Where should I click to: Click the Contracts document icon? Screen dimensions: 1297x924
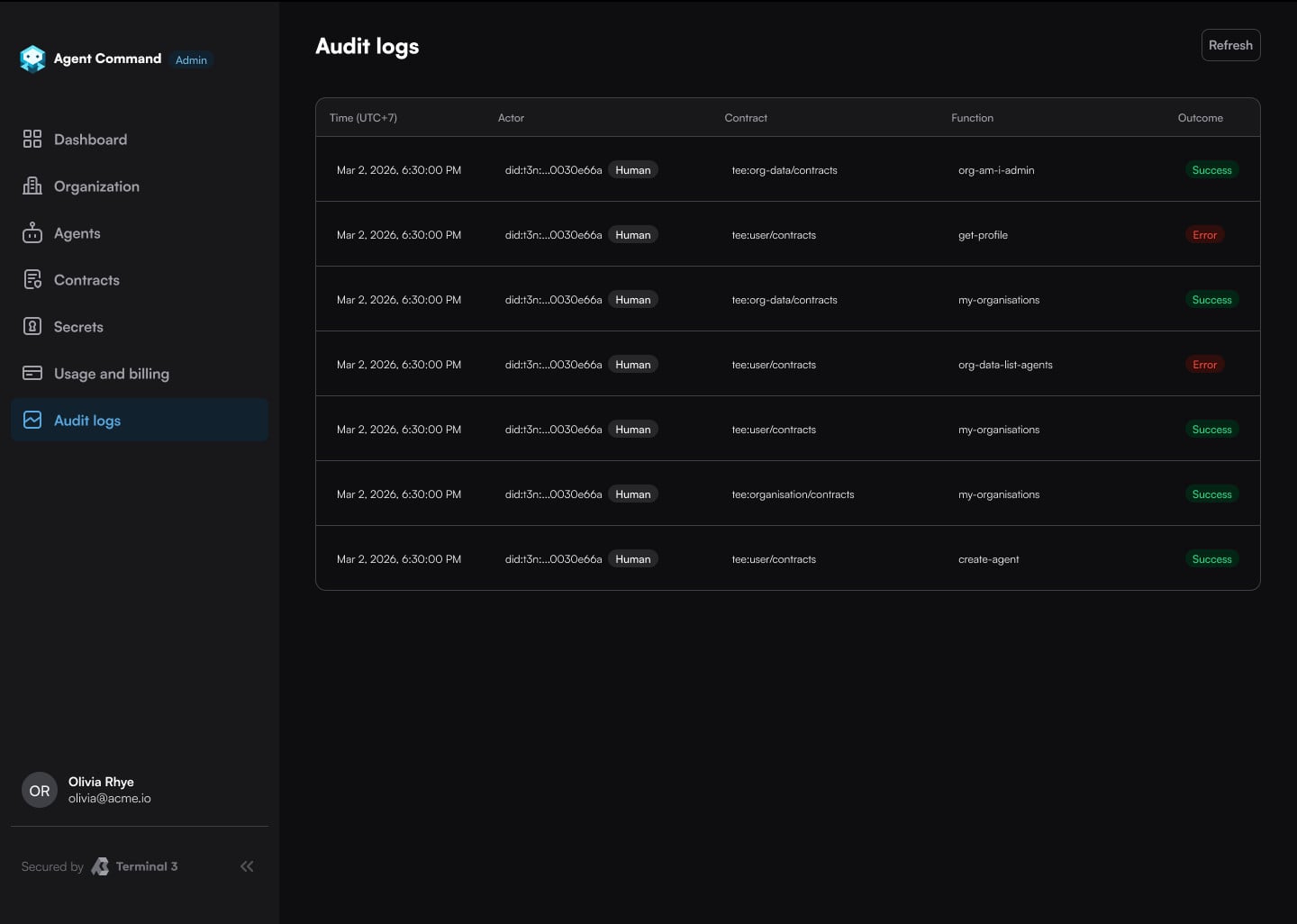pyautogui.click(x=32, y=279)
